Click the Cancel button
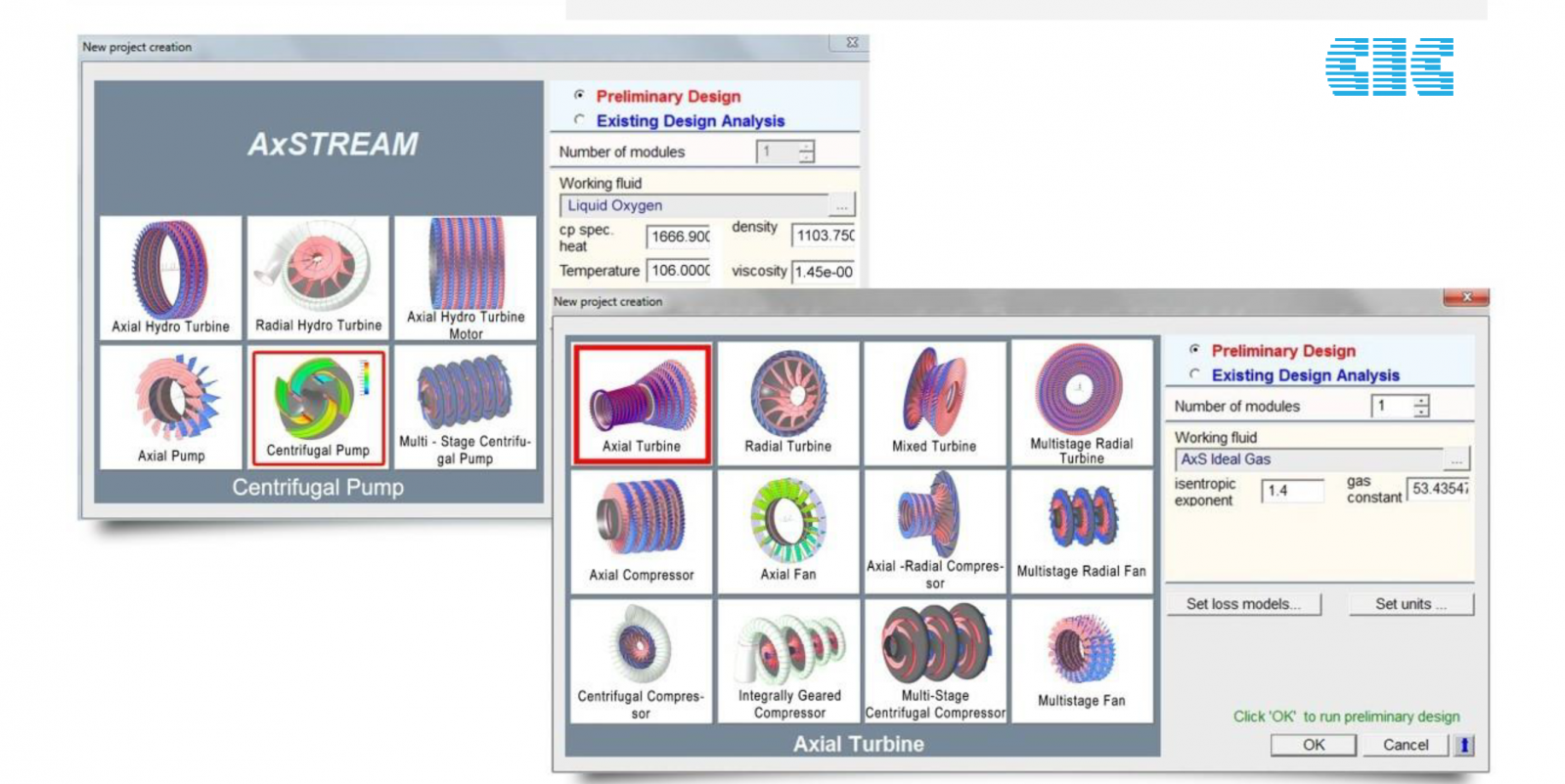Image resolution: width=1565 pixels, height=784 pixels. 1406,745
